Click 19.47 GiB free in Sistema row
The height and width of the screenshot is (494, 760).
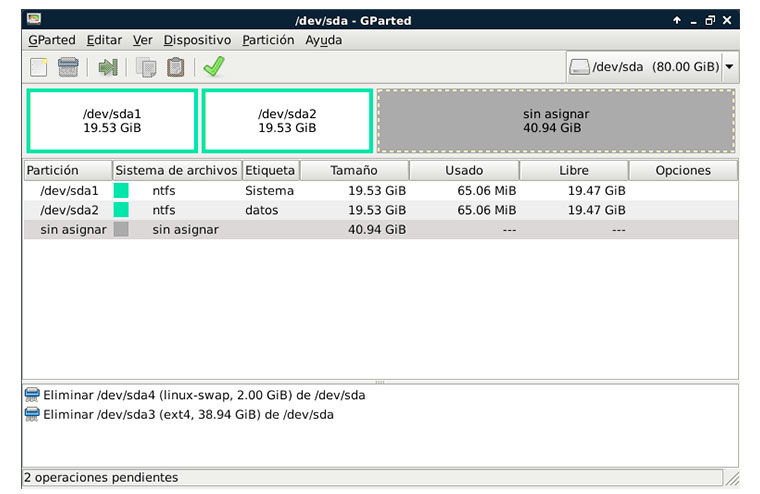[x=597, y=191]
